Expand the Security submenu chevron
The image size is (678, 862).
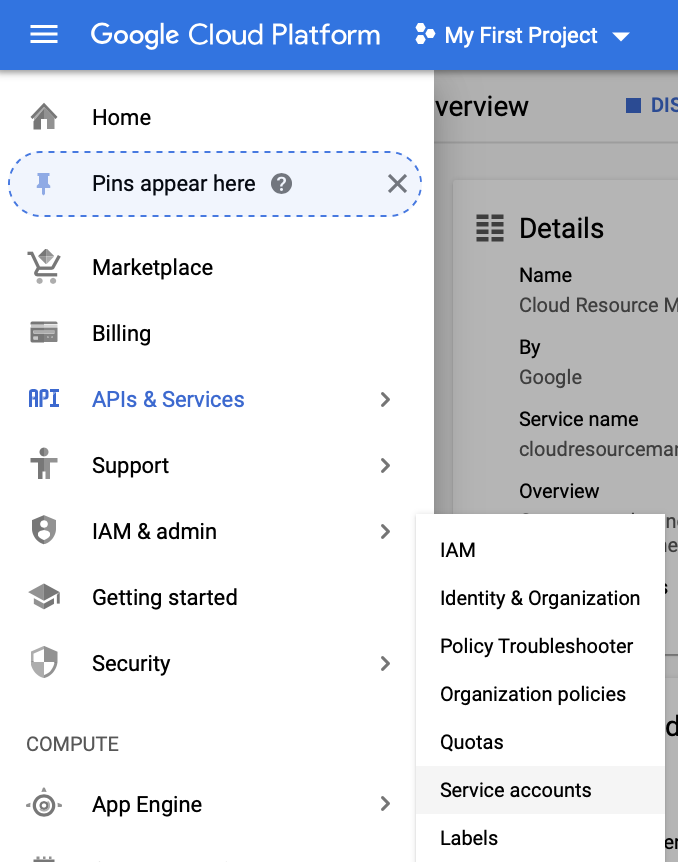[385, 664]
